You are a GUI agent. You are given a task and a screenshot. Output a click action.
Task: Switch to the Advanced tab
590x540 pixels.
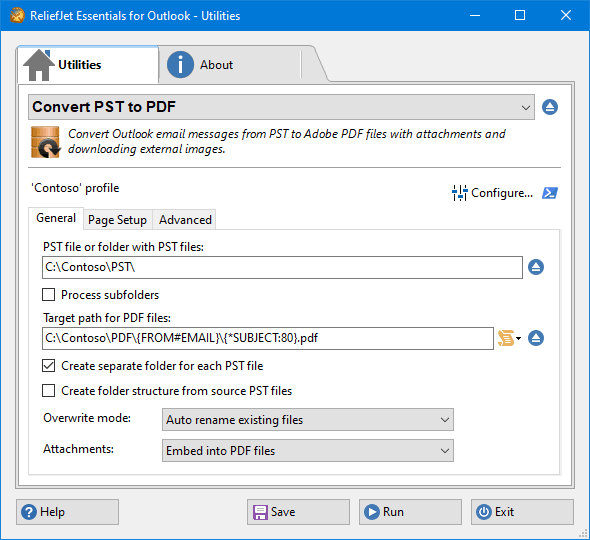tap(185, 220)
